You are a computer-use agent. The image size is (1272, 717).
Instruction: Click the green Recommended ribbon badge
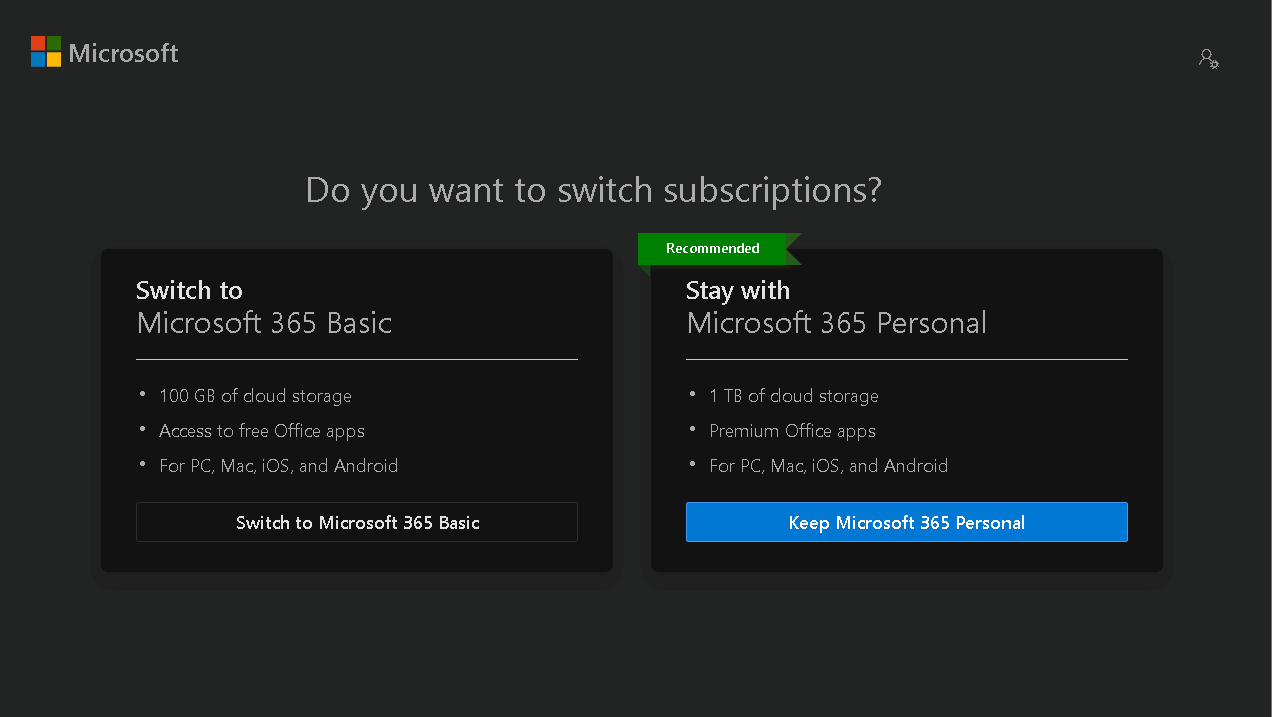click(718, 249)
